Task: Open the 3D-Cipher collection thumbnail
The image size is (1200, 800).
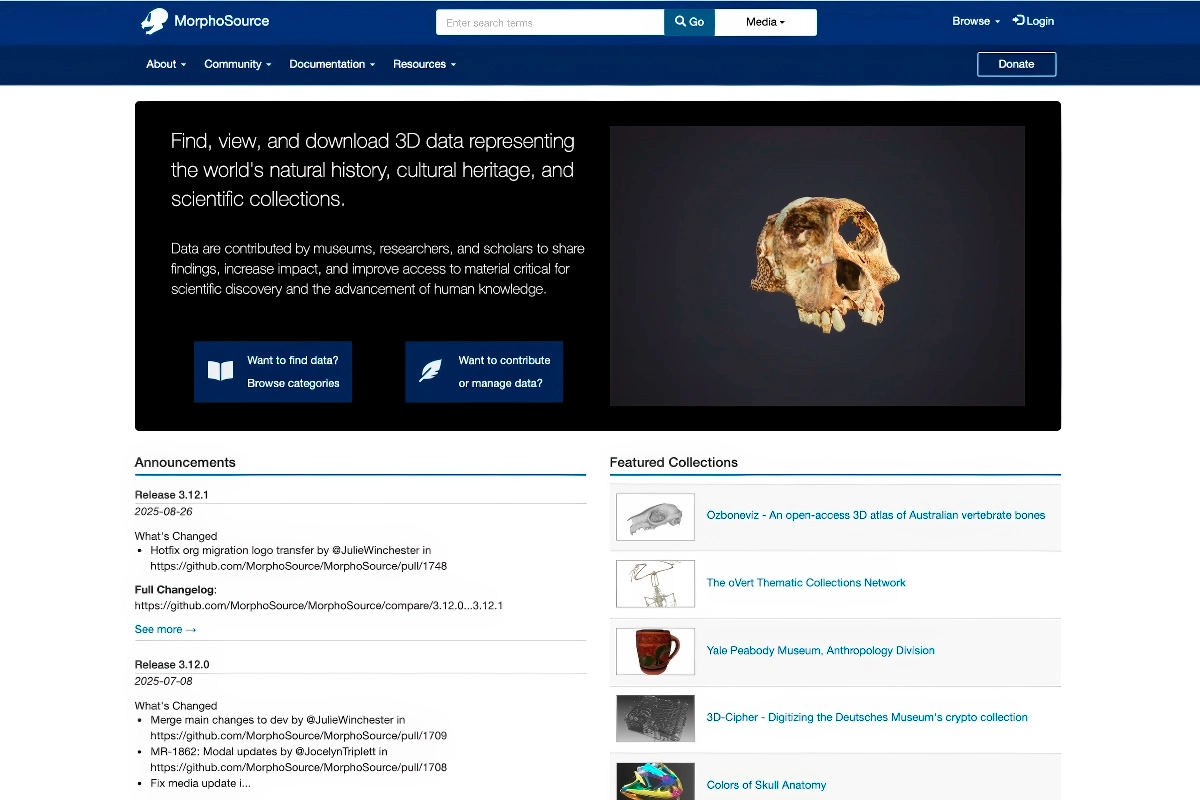Action: (x=655, y=718)
